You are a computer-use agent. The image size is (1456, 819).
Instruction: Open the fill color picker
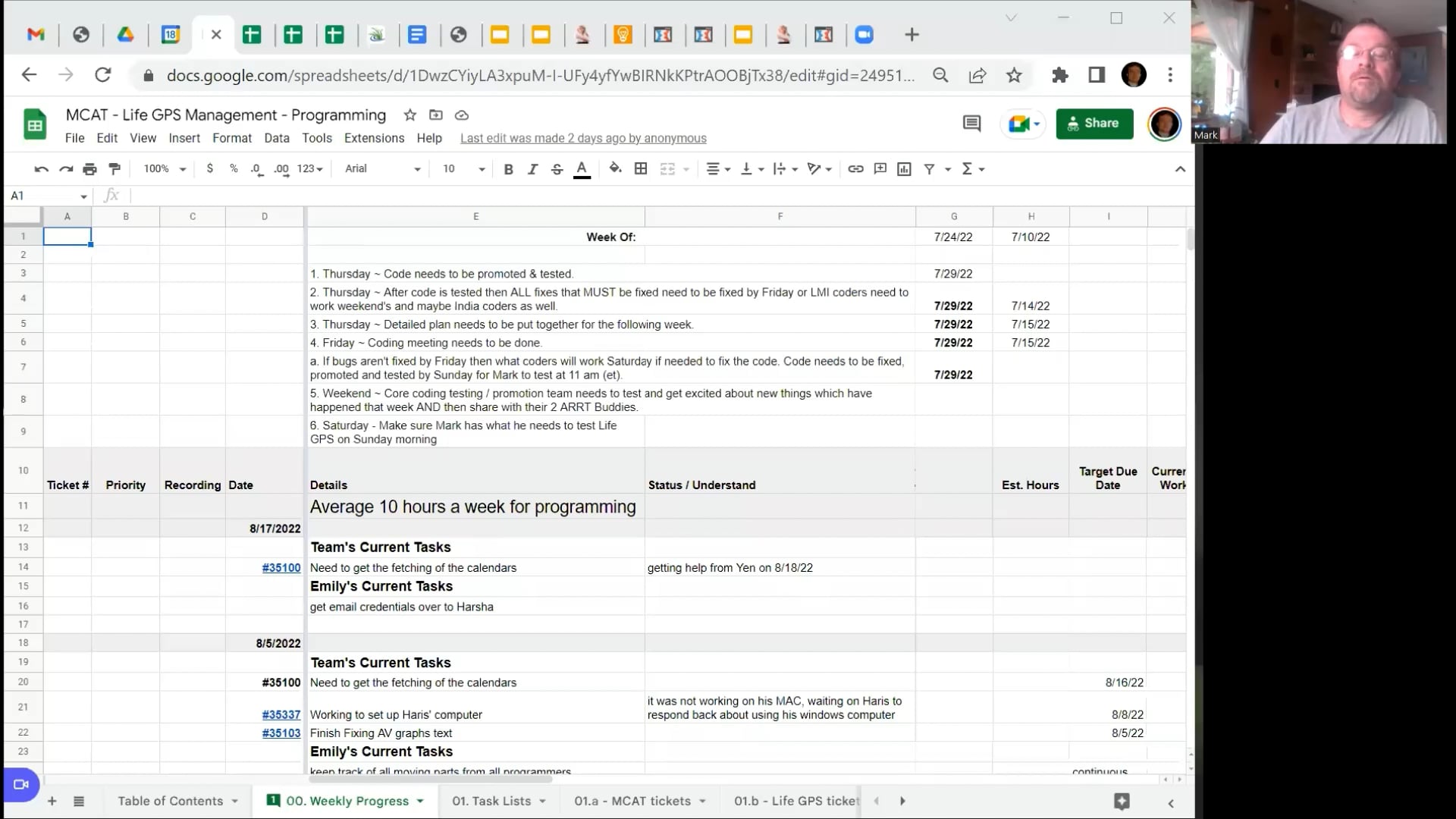615,168
